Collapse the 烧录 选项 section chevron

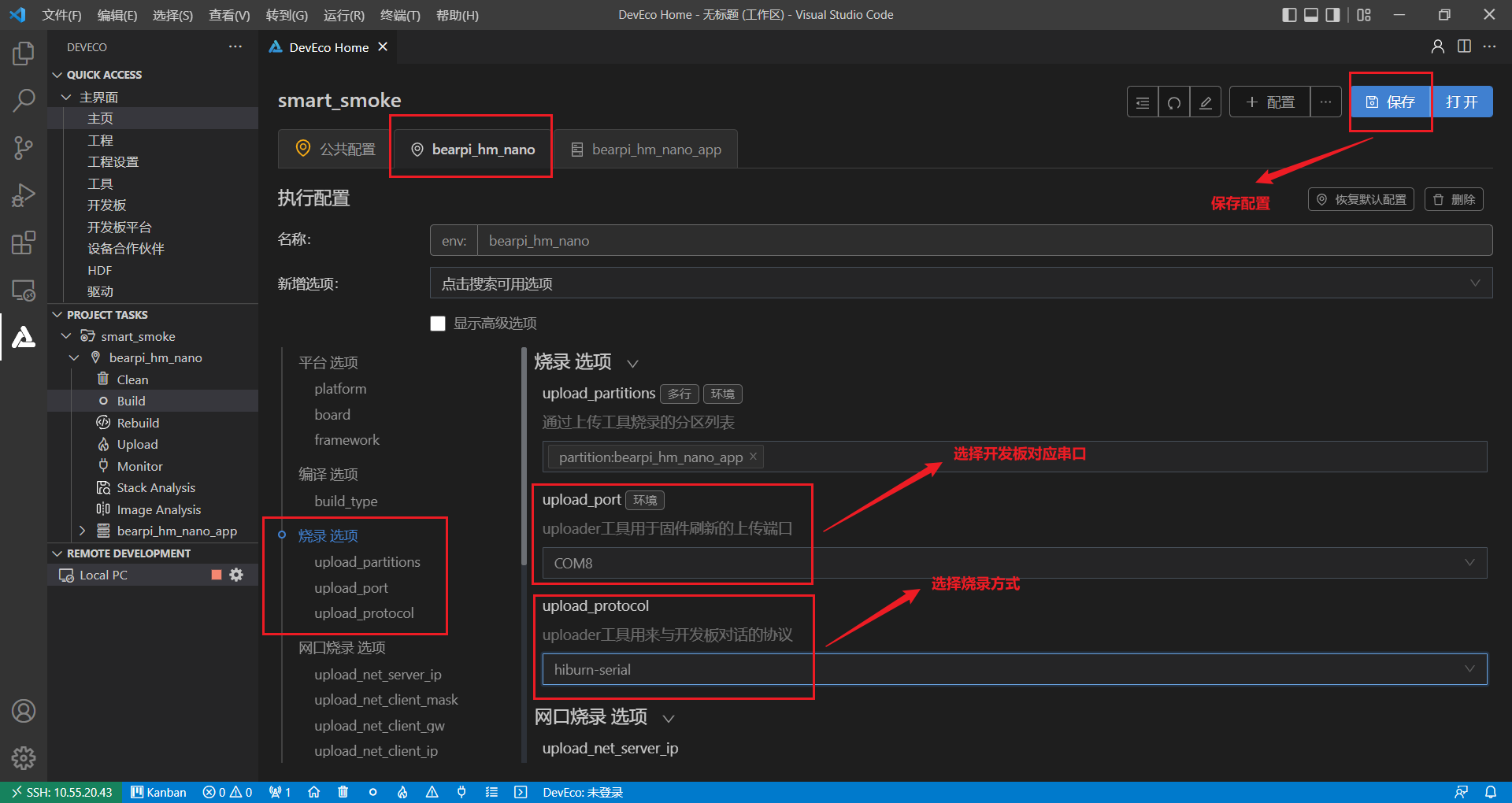(x=632, y=363)
